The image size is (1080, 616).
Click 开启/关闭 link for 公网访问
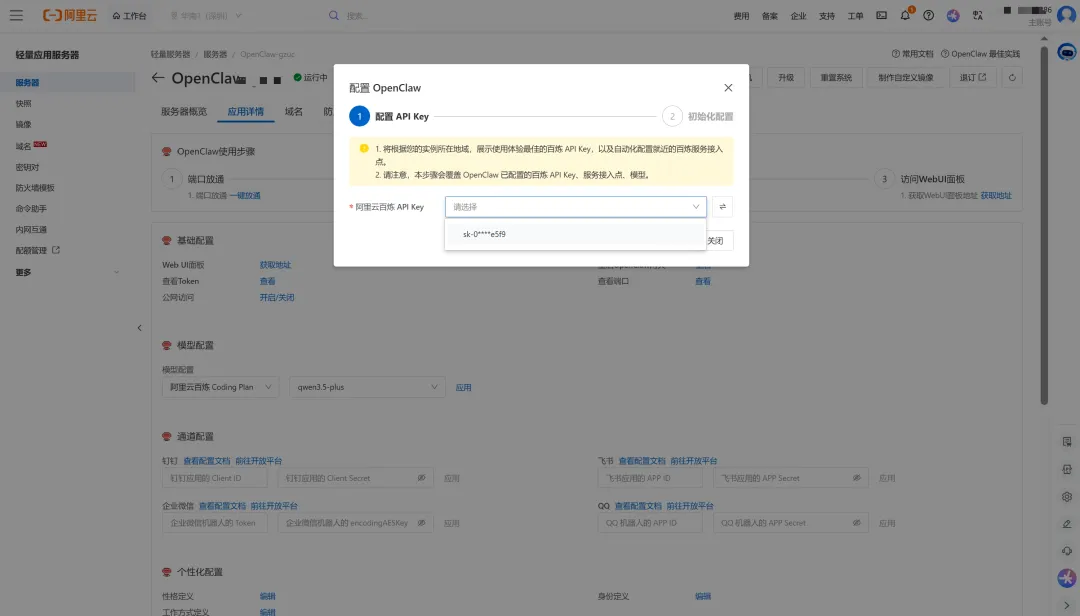277,298
